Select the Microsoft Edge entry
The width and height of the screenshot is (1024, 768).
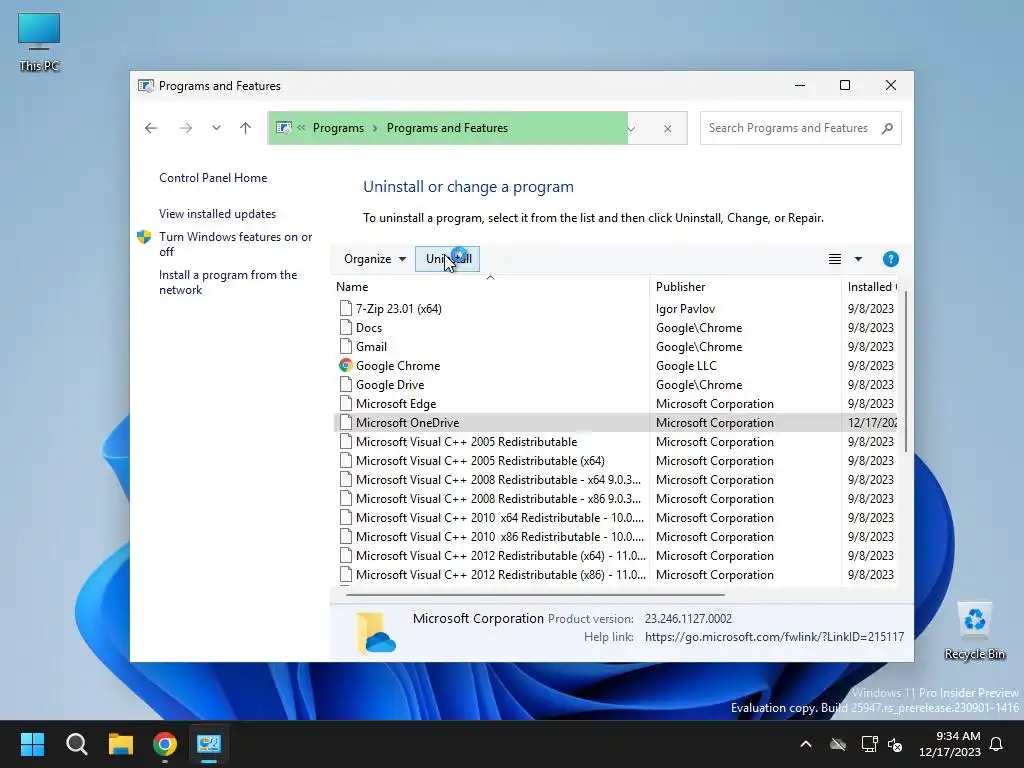396,404
